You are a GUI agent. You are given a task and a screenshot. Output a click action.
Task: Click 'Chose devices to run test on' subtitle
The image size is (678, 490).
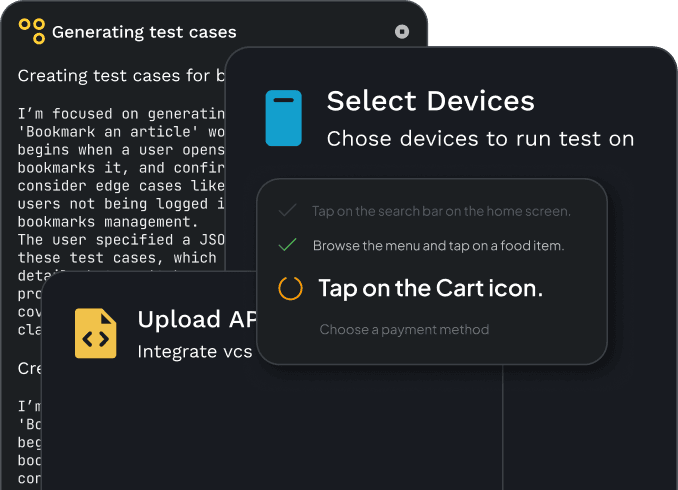coord(480,138)
